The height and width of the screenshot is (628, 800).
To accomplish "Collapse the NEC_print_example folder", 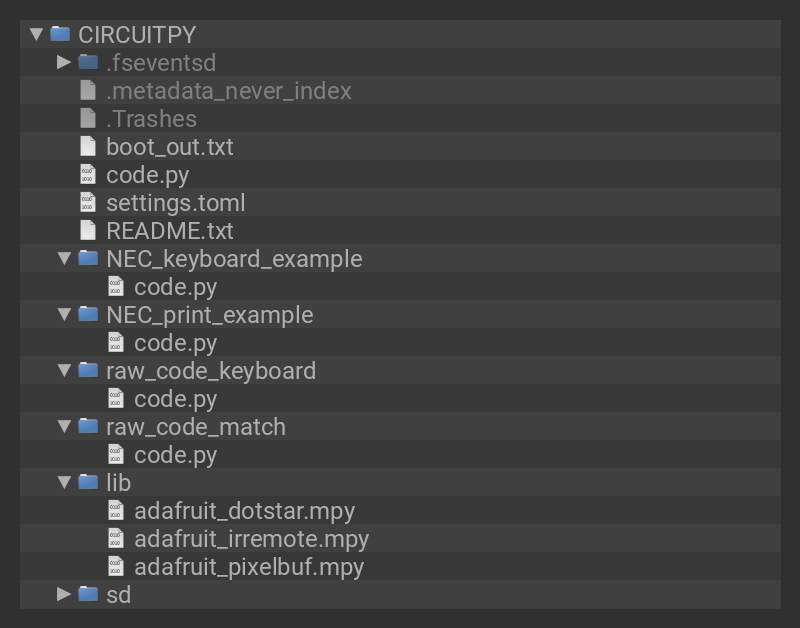I will tap(64, 314).
